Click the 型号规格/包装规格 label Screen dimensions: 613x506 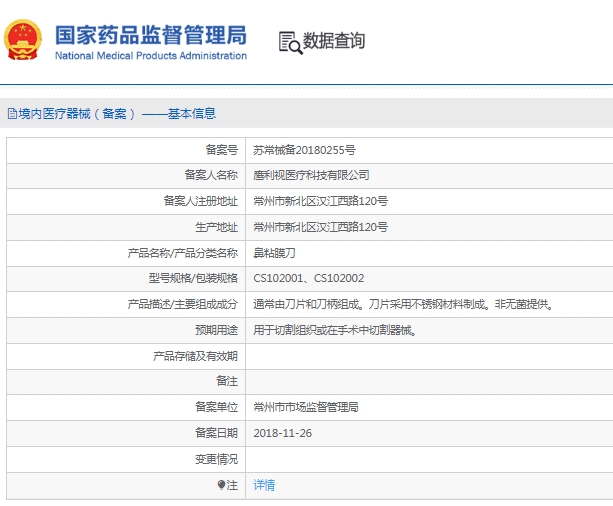(193, 278)
